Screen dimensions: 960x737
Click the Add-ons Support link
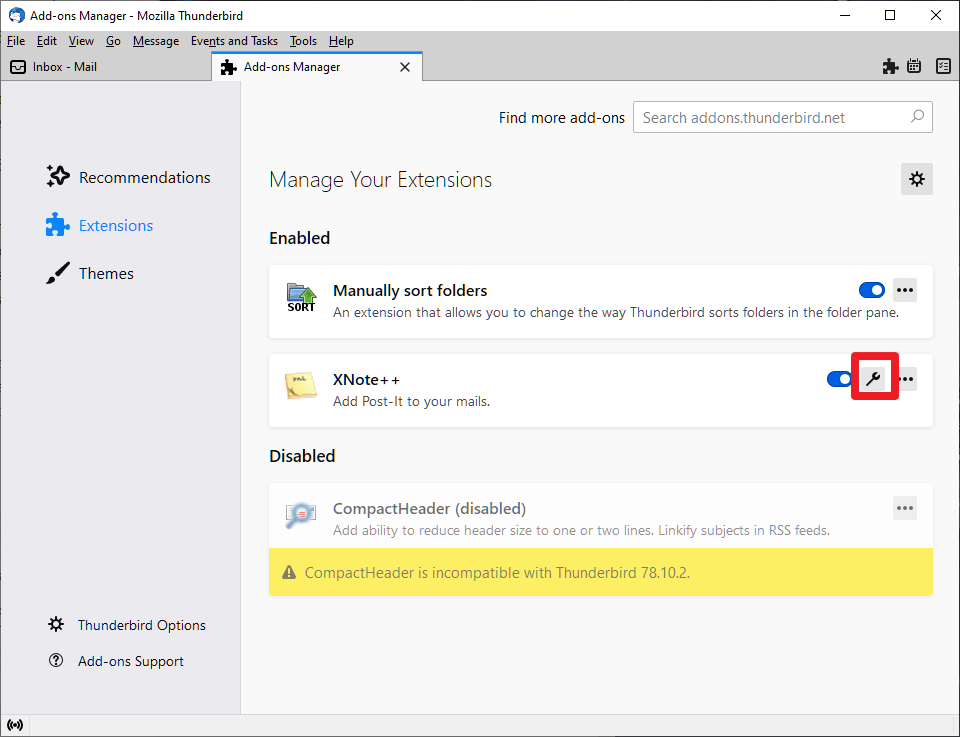[x=130, y=661]
